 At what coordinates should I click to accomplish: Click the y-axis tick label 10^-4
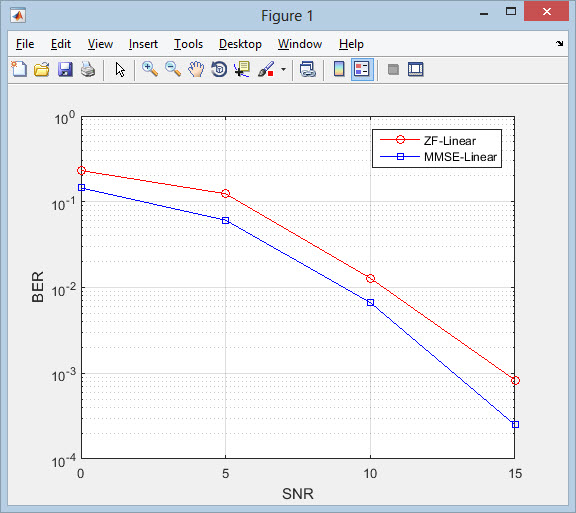(64, 461)
